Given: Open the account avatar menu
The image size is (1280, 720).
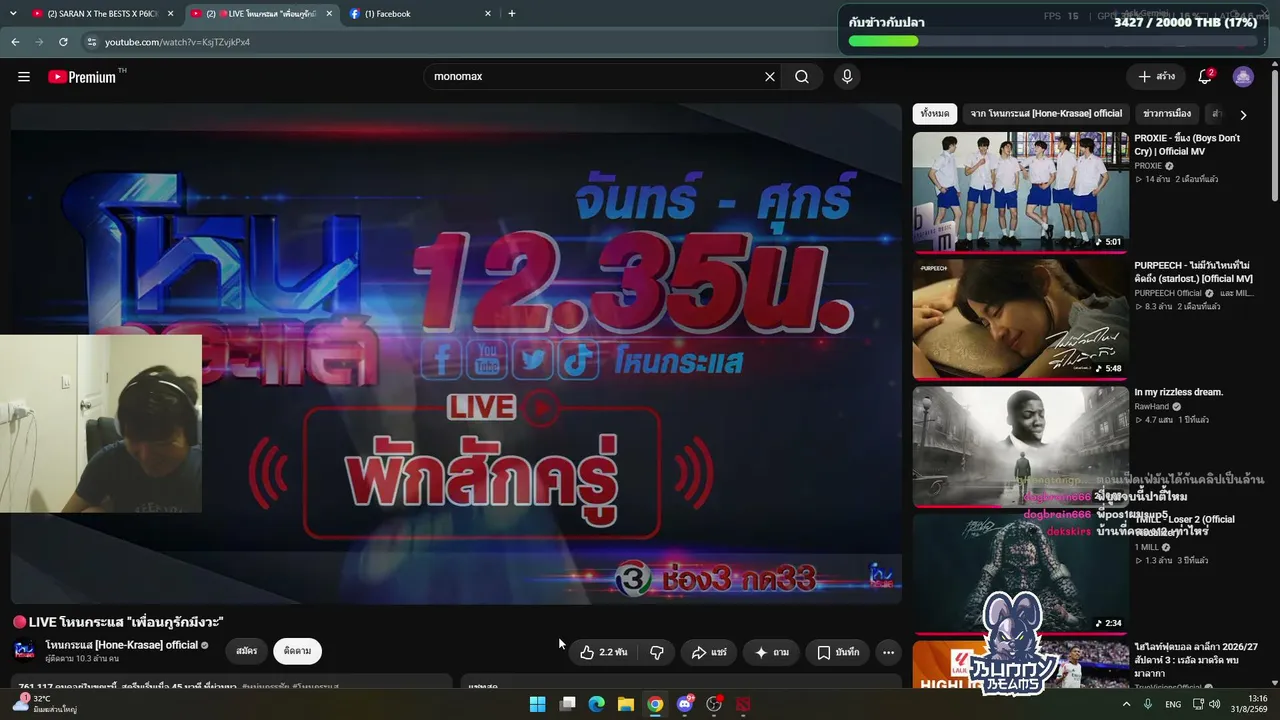Looking at the screenshot, I should point(1243,77).
